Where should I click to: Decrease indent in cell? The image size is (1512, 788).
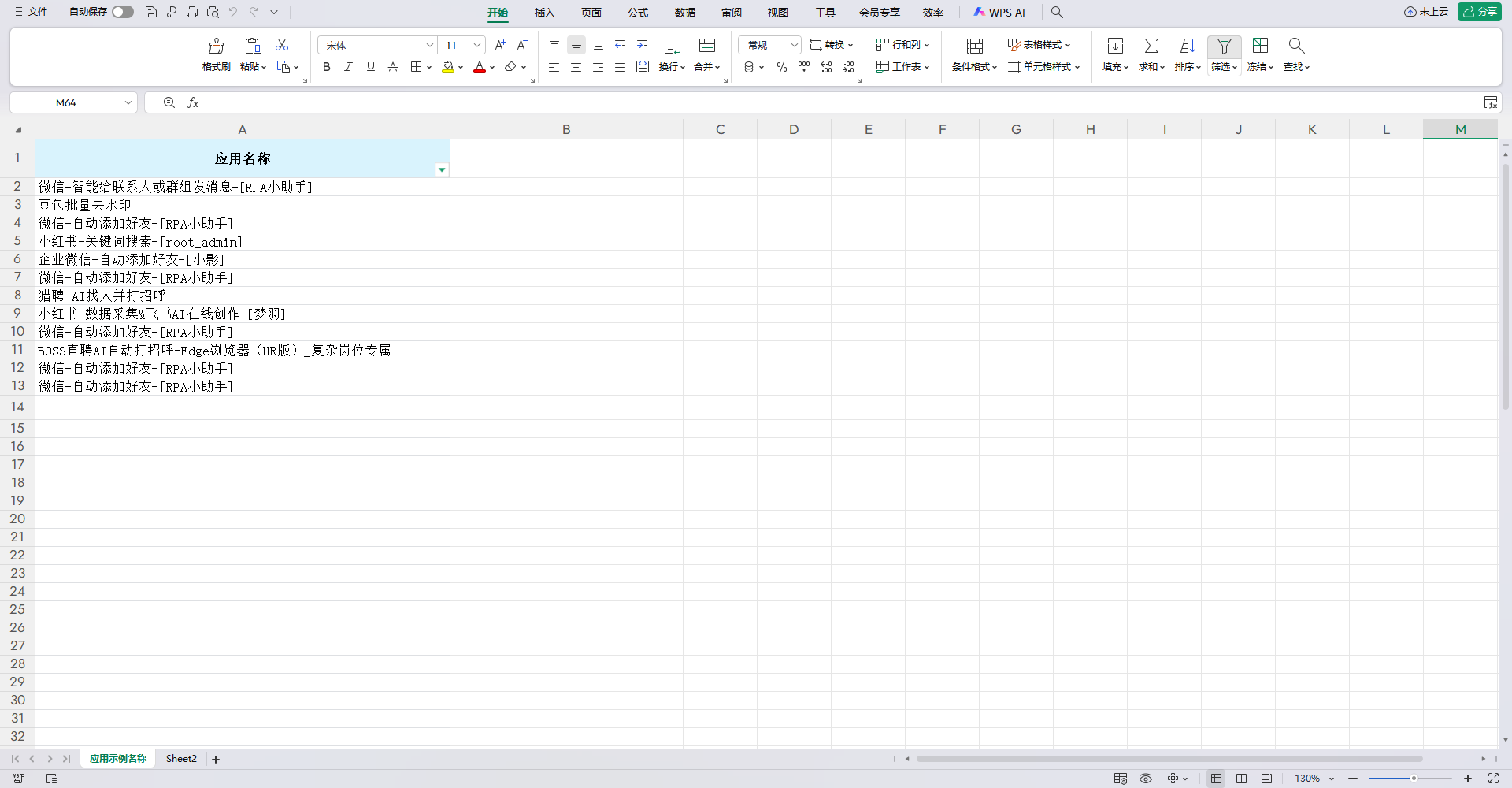coord(621,45)
